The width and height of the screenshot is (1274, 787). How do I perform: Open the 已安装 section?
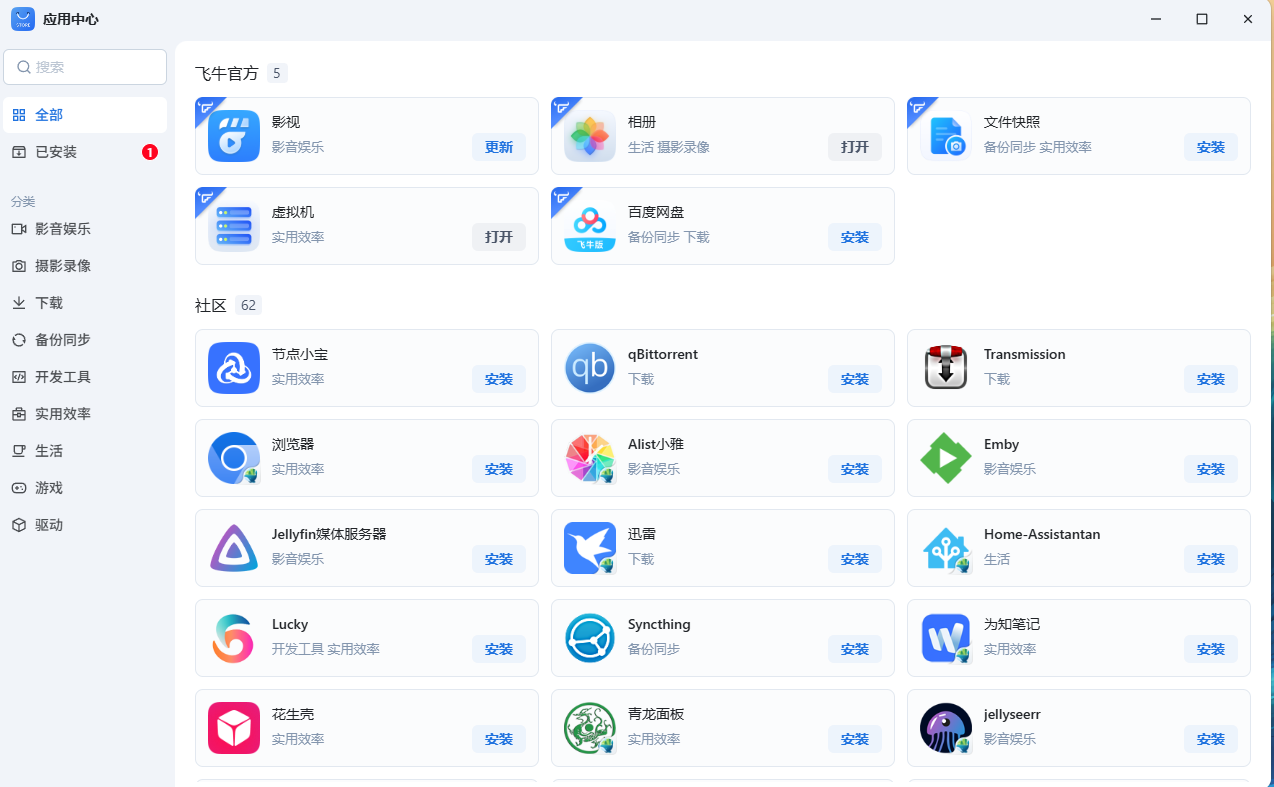point(85,152)
